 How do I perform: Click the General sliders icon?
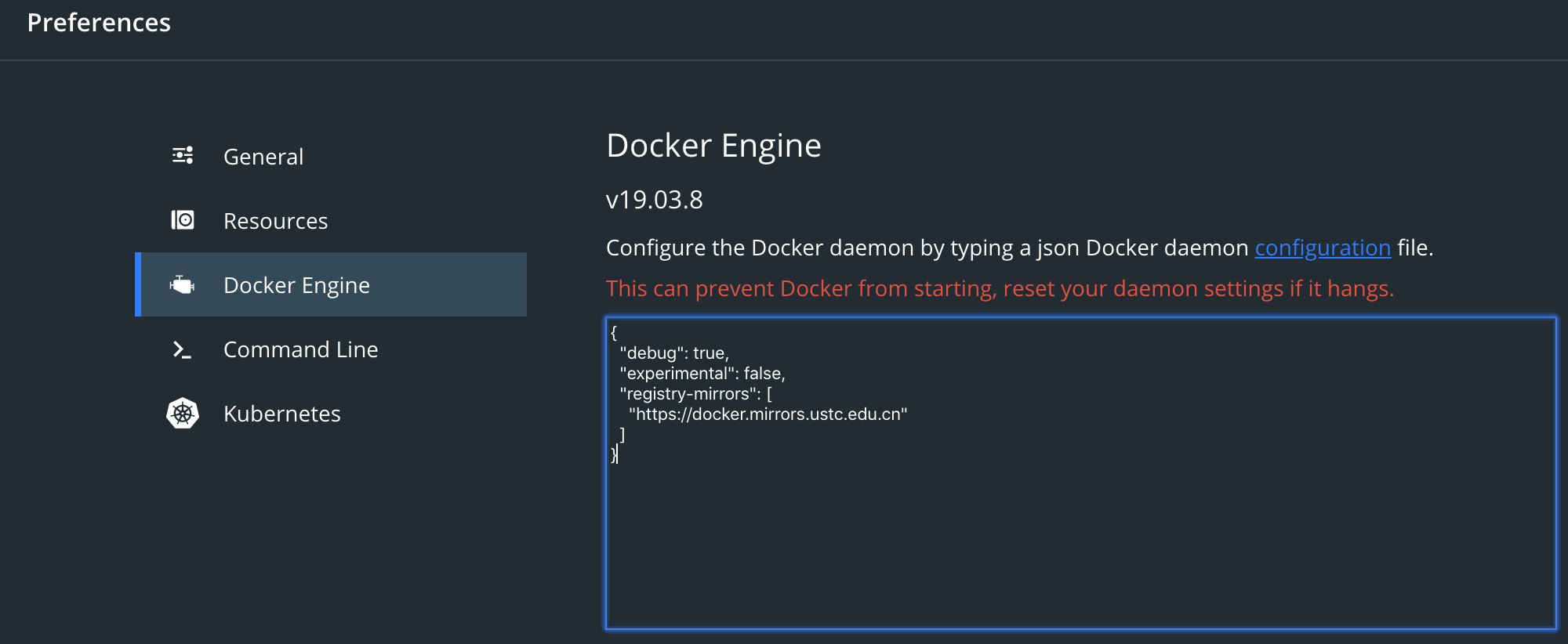(x=183, y=155)
